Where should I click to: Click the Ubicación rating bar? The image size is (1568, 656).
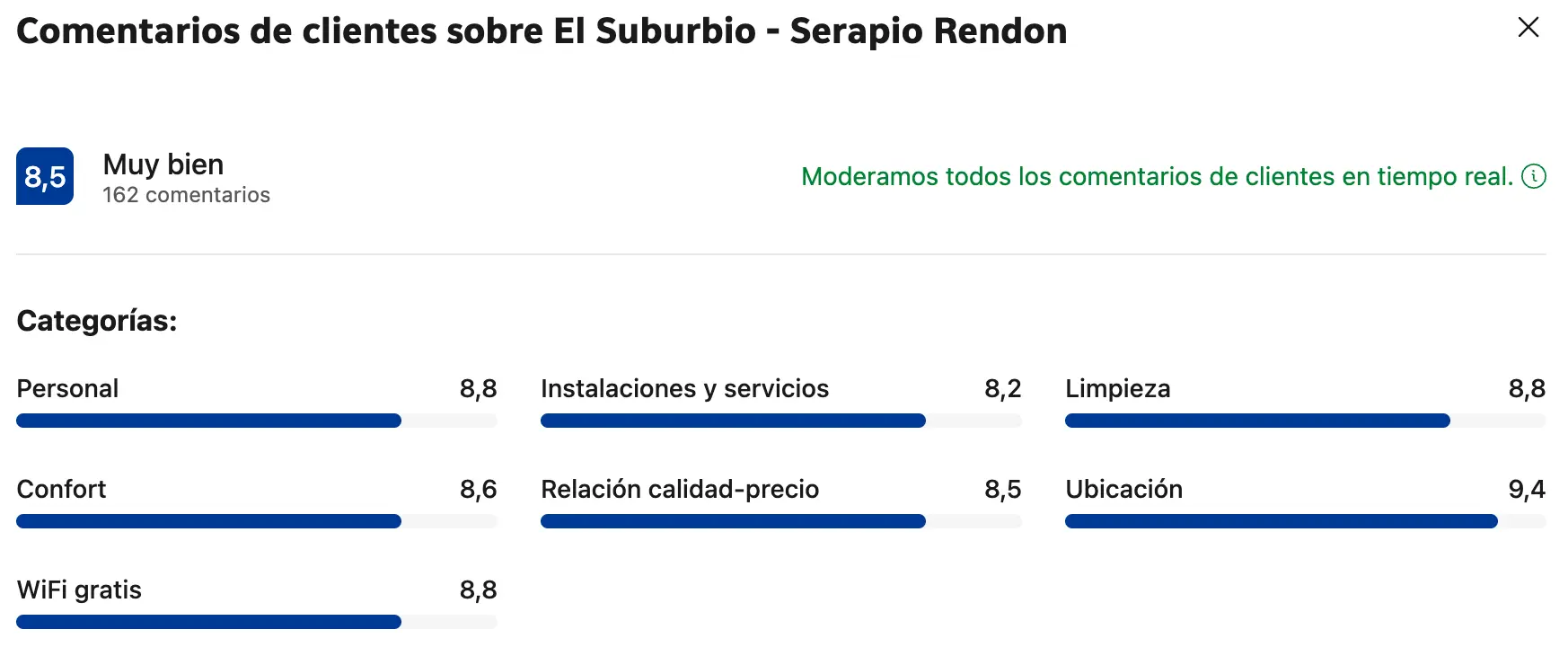tap(1305, 521)
